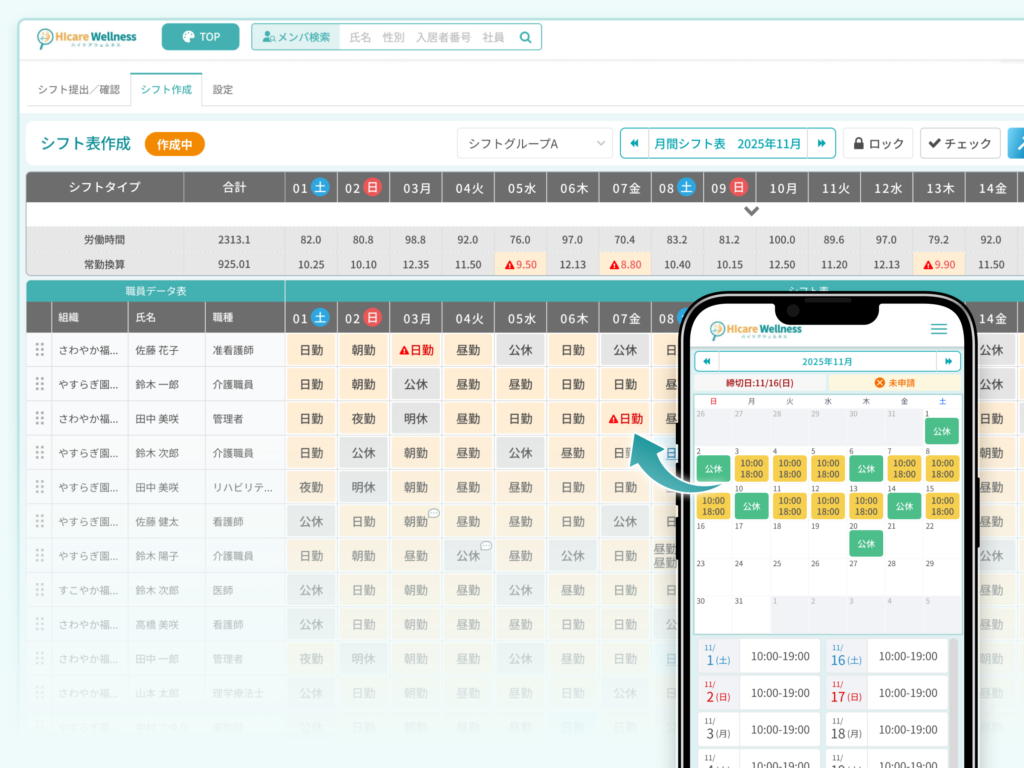Click the orange 作成中 status badge
The width and height of the screenshot is (1024, 768).
174,144
